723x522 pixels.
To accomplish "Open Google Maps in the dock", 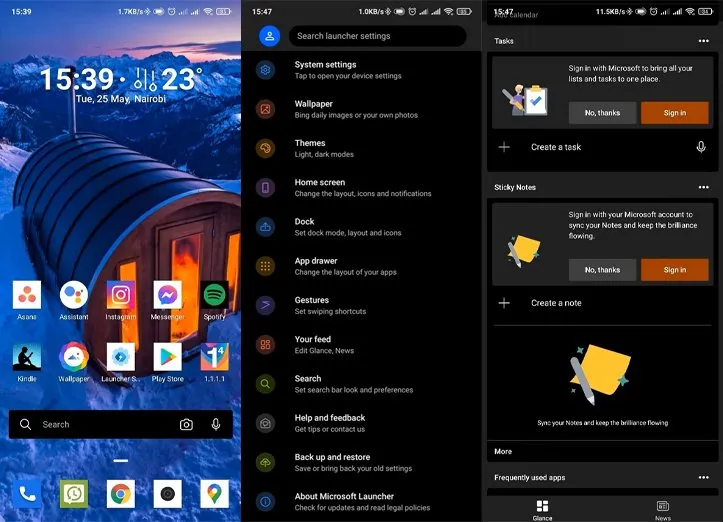I will tap(214, 492).
